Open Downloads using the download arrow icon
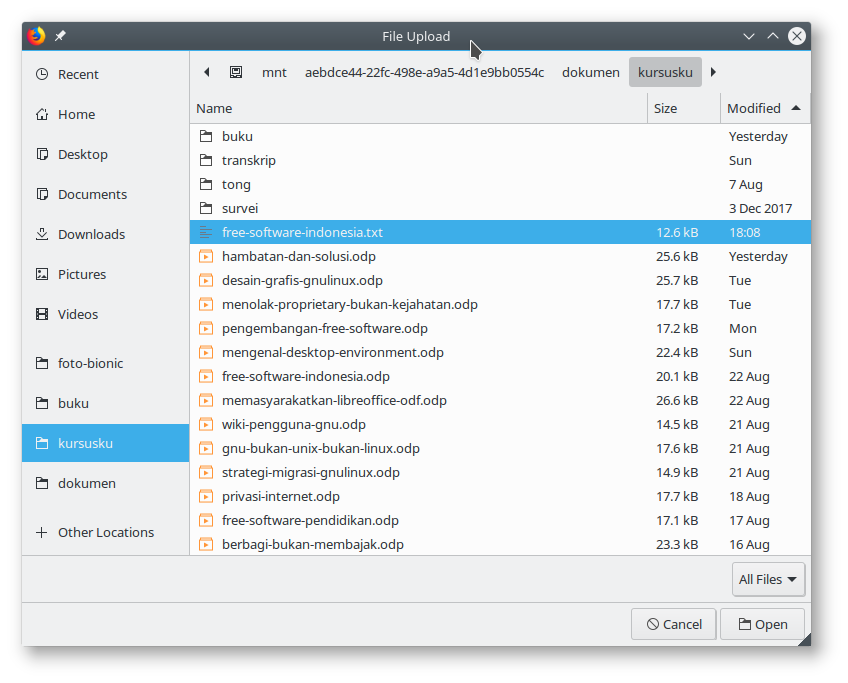Viewport: 848px width, 683px height. click(x=42, y=234)
